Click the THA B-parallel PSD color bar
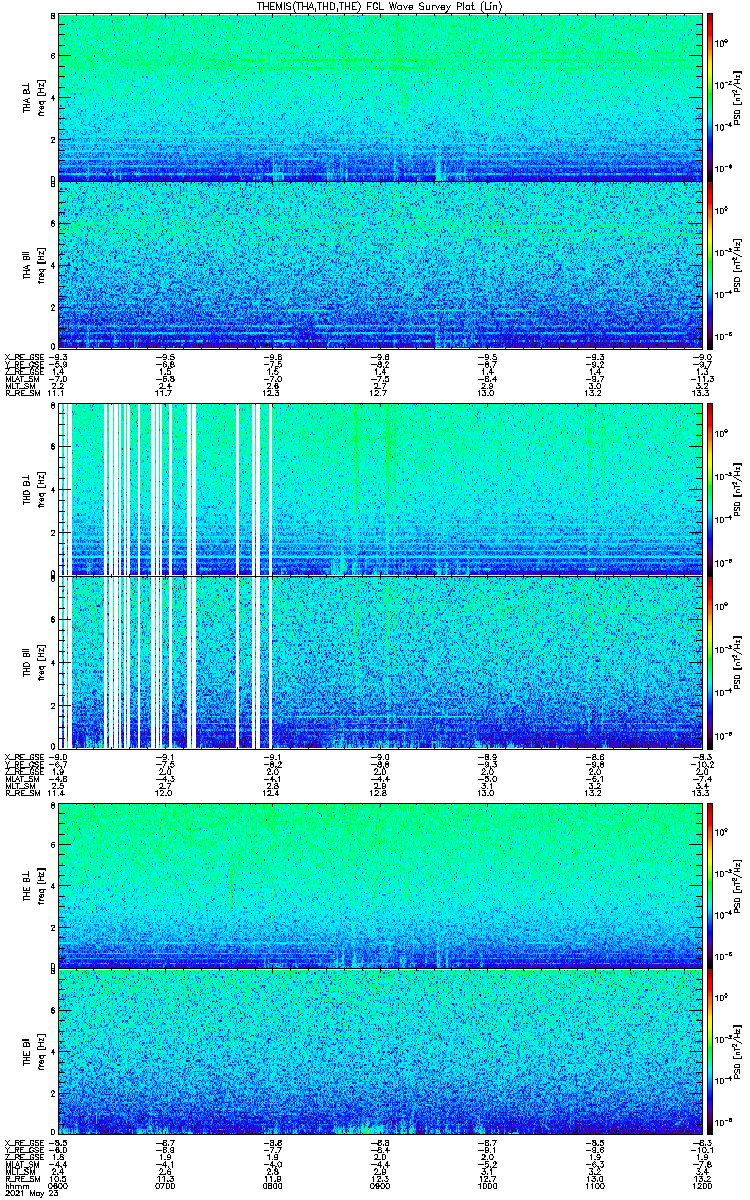This screenshot has height=1200, width=750. point(710,264)
